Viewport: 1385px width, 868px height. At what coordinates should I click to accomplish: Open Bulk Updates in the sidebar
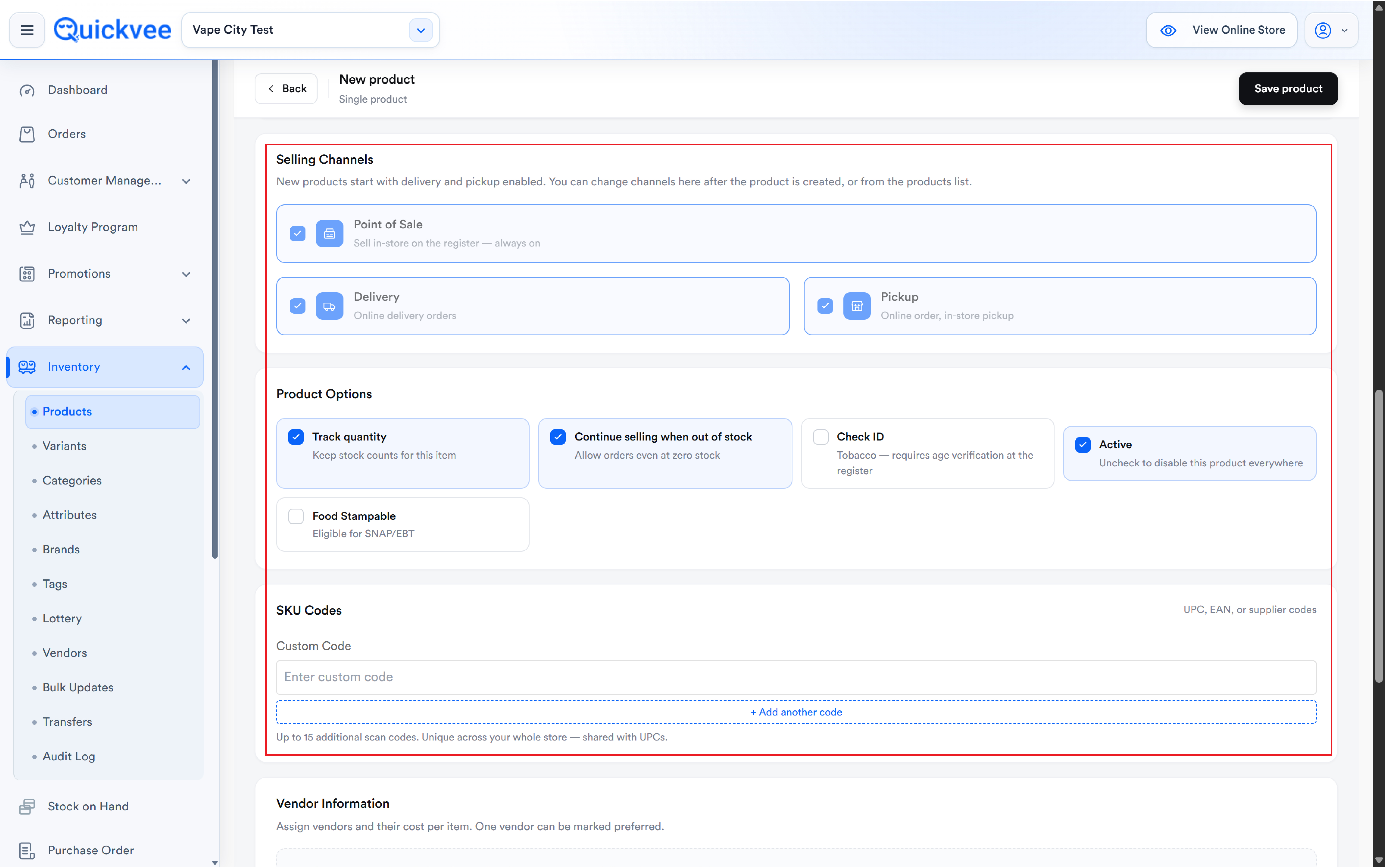[78, 688]
